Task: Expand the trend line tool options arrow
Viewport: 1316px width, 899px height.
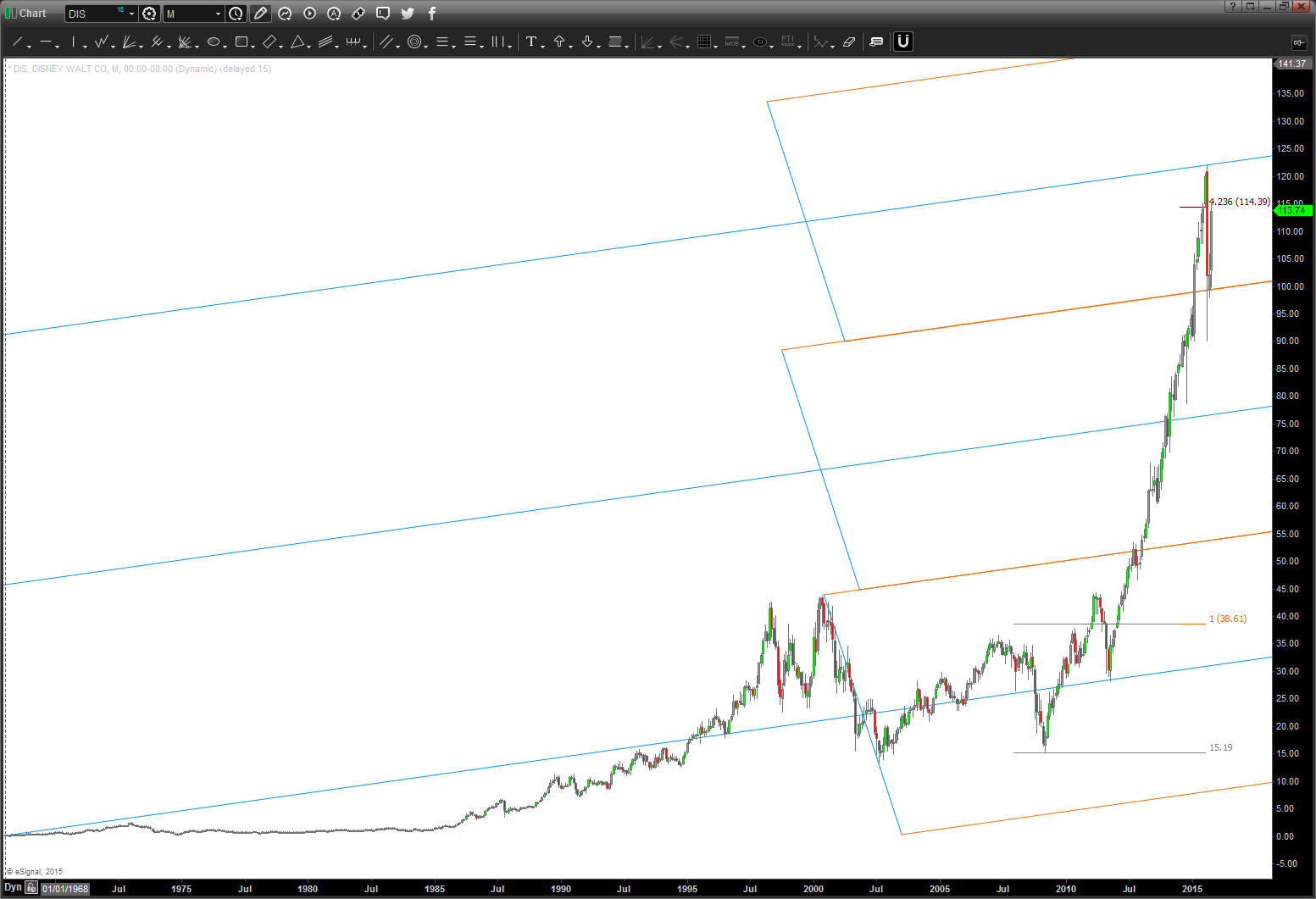Action: point(30,46)
